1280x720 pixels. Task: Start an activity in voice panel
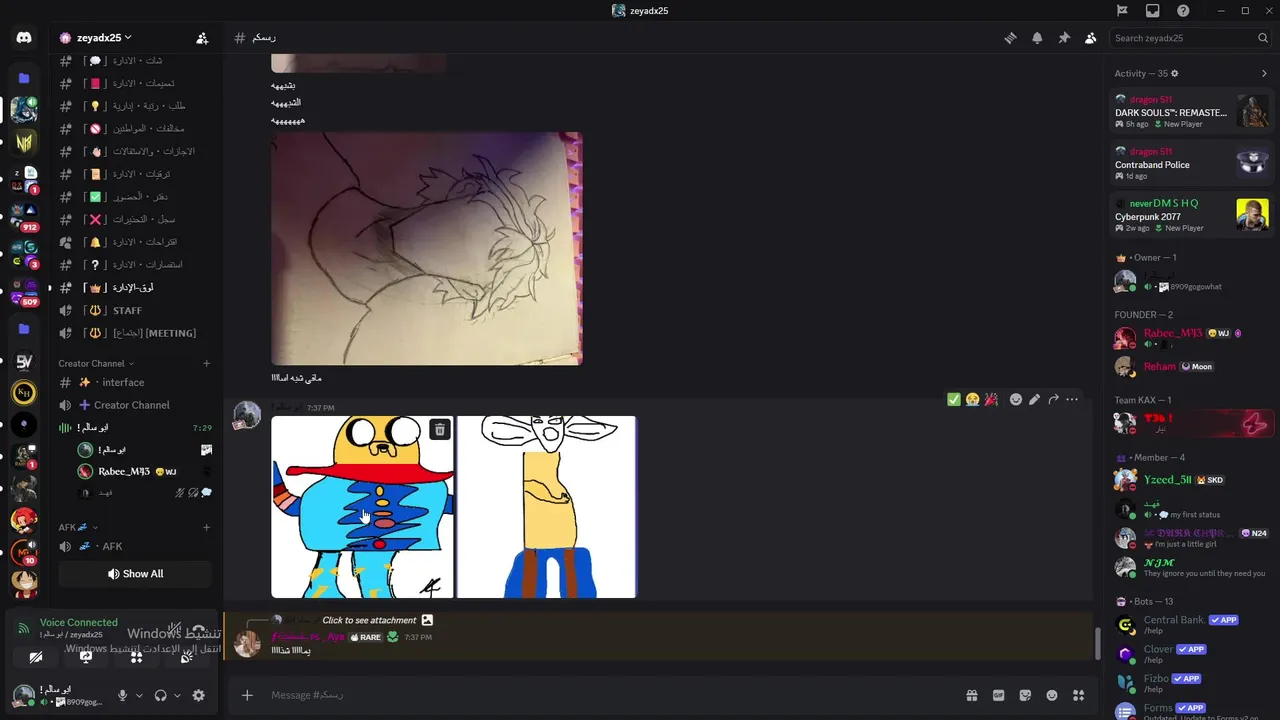[137, 657]
